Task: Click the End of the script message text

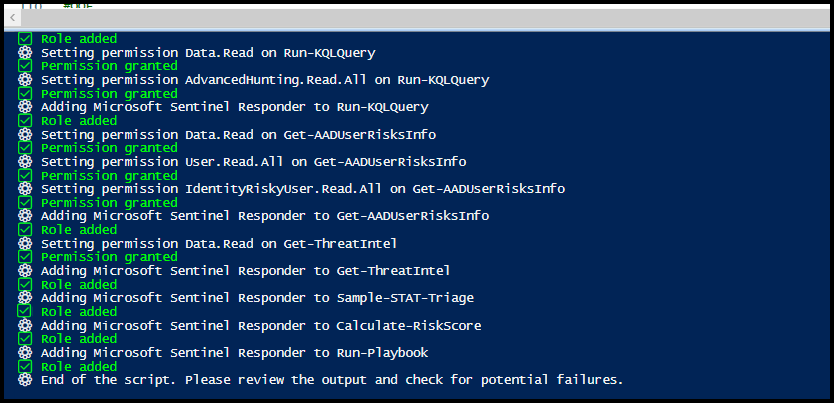Action: click(332, 380)
